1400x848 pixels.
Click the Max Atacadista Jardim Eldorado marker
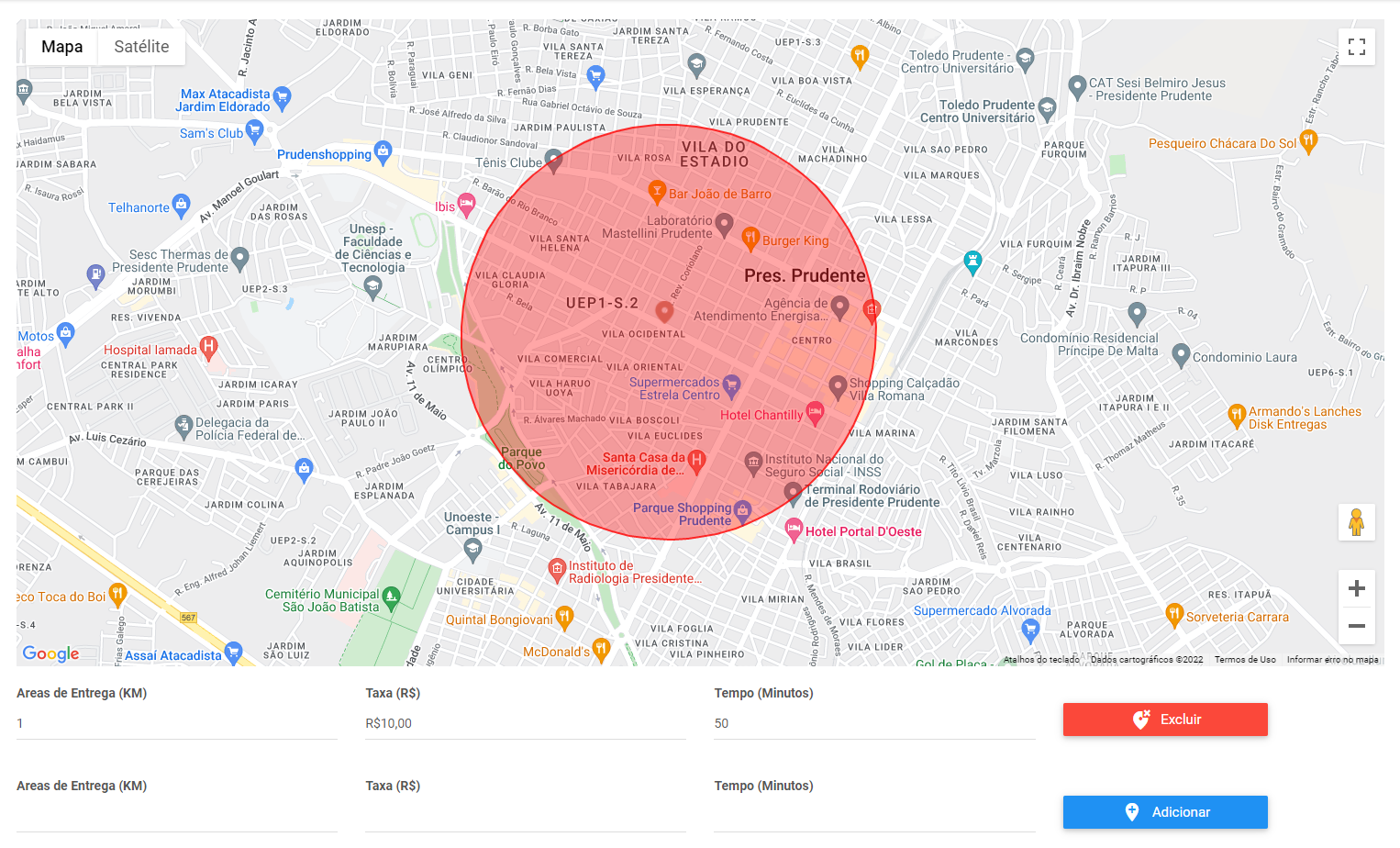(x=283, y=96)
